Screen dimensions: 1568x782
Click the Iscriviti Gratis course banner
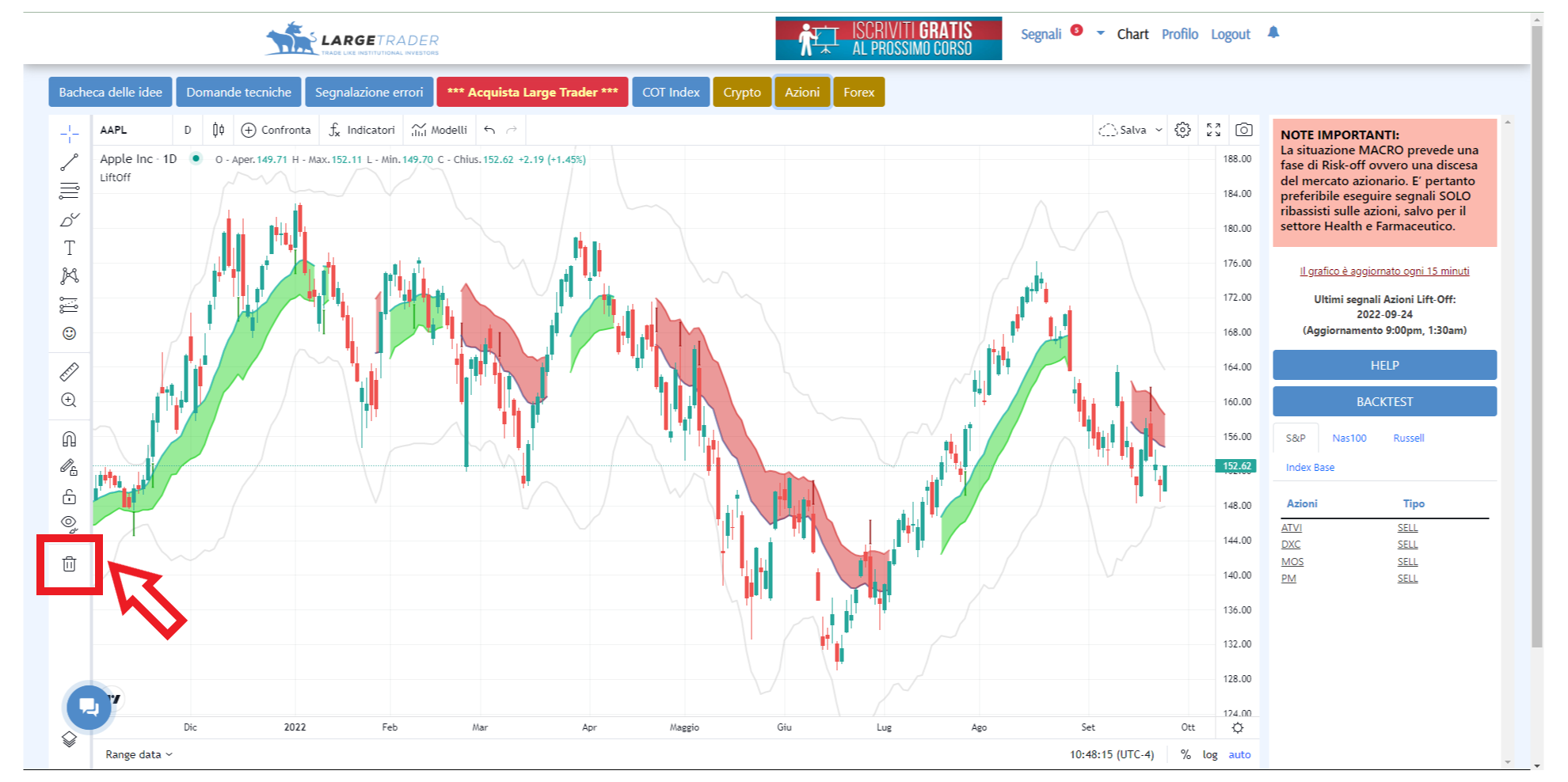[889, 38]
